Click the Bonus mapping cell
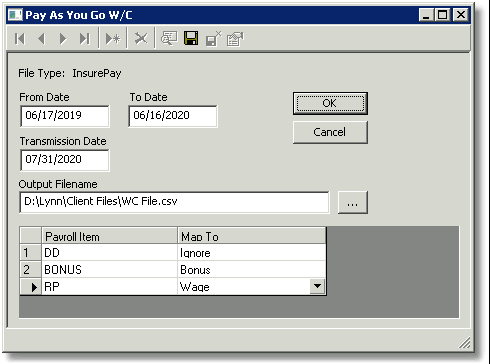Screen dimensions: 490x364 pos(251,269)
